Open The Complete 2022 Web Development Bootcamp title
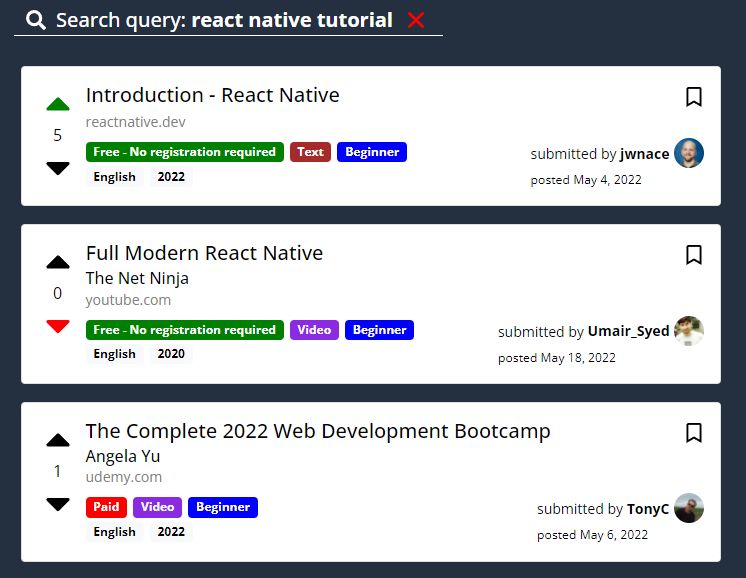 click(x=318, y=431)
